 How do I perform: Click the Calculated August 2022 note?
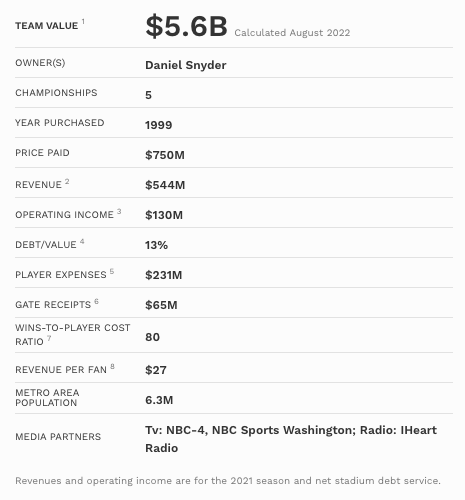[x=292, y=33]
